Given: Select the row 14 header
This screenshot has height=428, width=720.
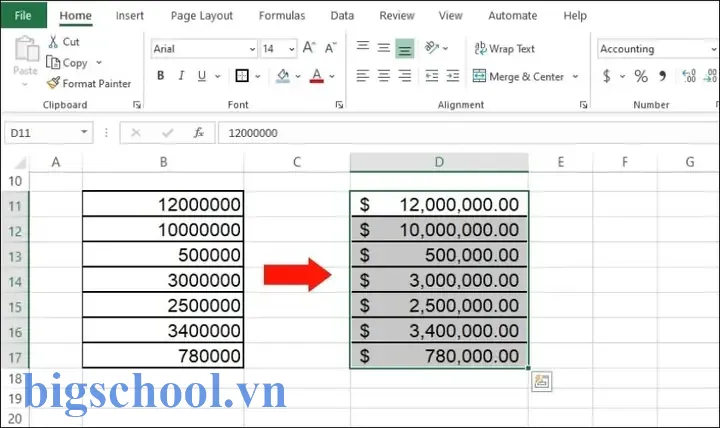Looking at the screenshot, I should (x=15, y=281).
